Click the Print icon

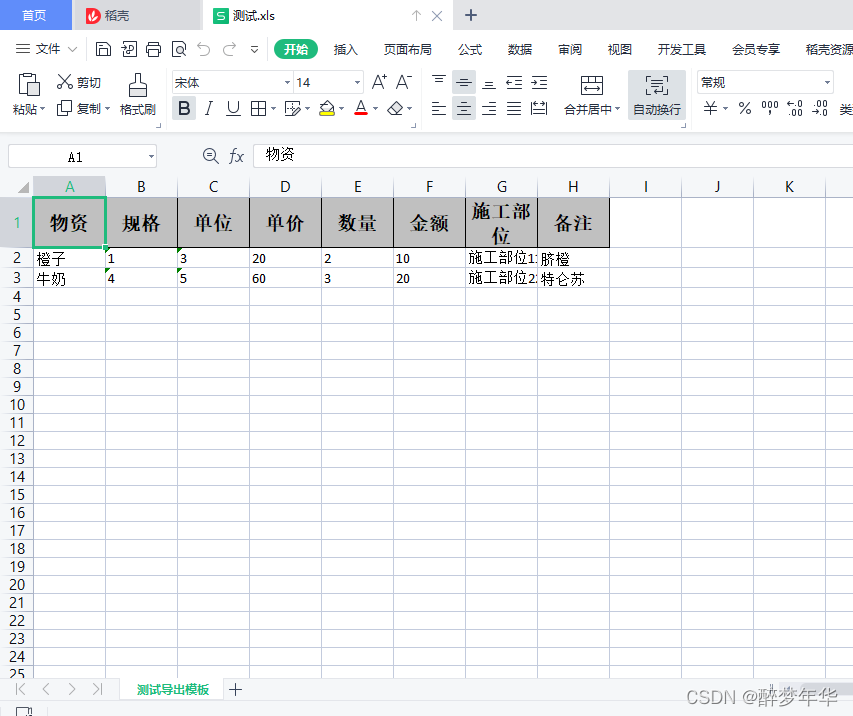click(153, 49)
